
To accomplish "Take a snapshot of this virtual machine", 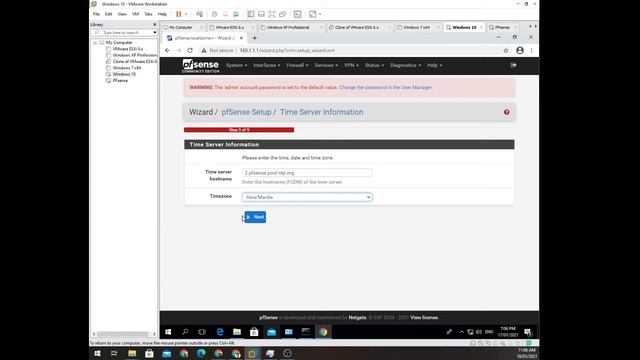I will 215,14.
